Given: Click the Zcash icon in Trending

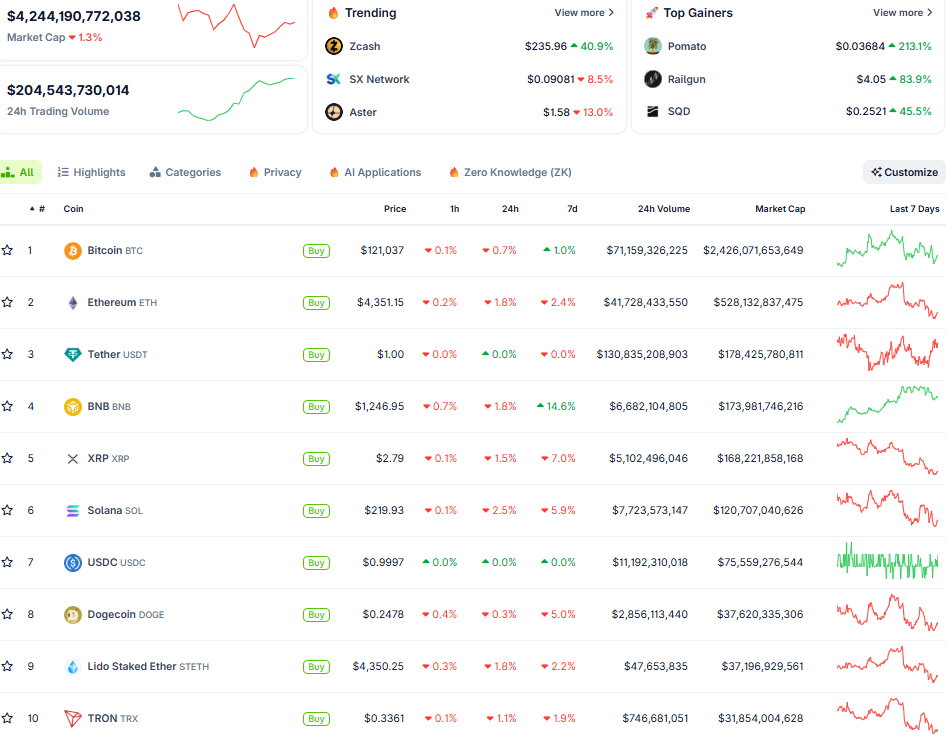Looking at the screenshot, I should [x=334, y=47].
